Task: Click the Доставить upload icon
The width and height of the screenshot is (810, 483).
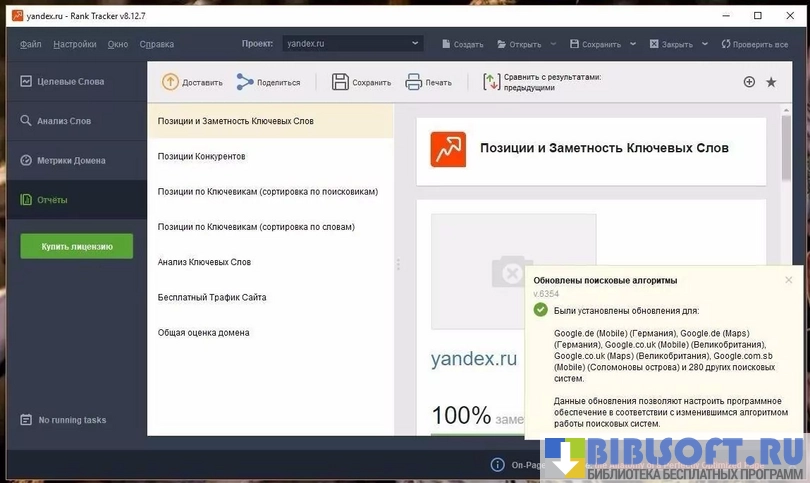Action: pos(170,82)
